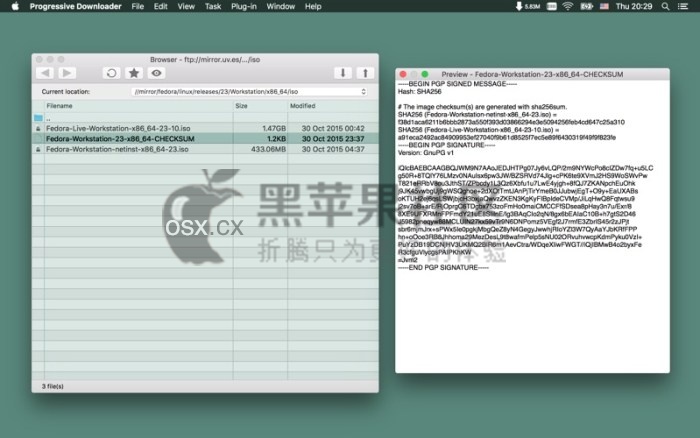700x438 pixels.
Task: Click the '3 file(s)' status text
Action: 53,386
